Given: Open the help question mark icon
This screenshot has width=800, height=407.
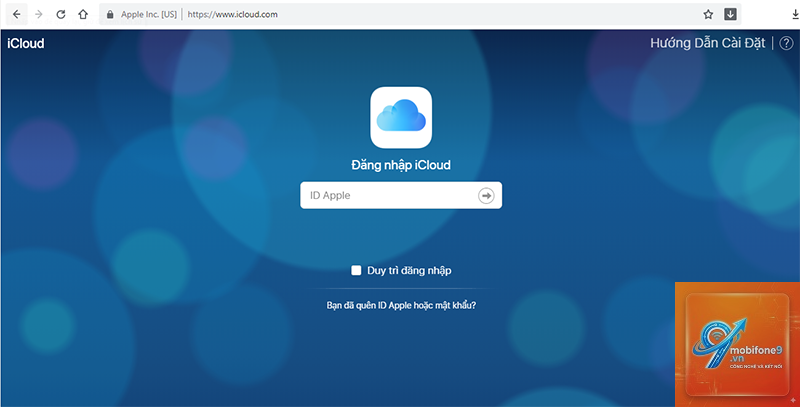Looking at the screenshot, I should click(x=786, y=43).
